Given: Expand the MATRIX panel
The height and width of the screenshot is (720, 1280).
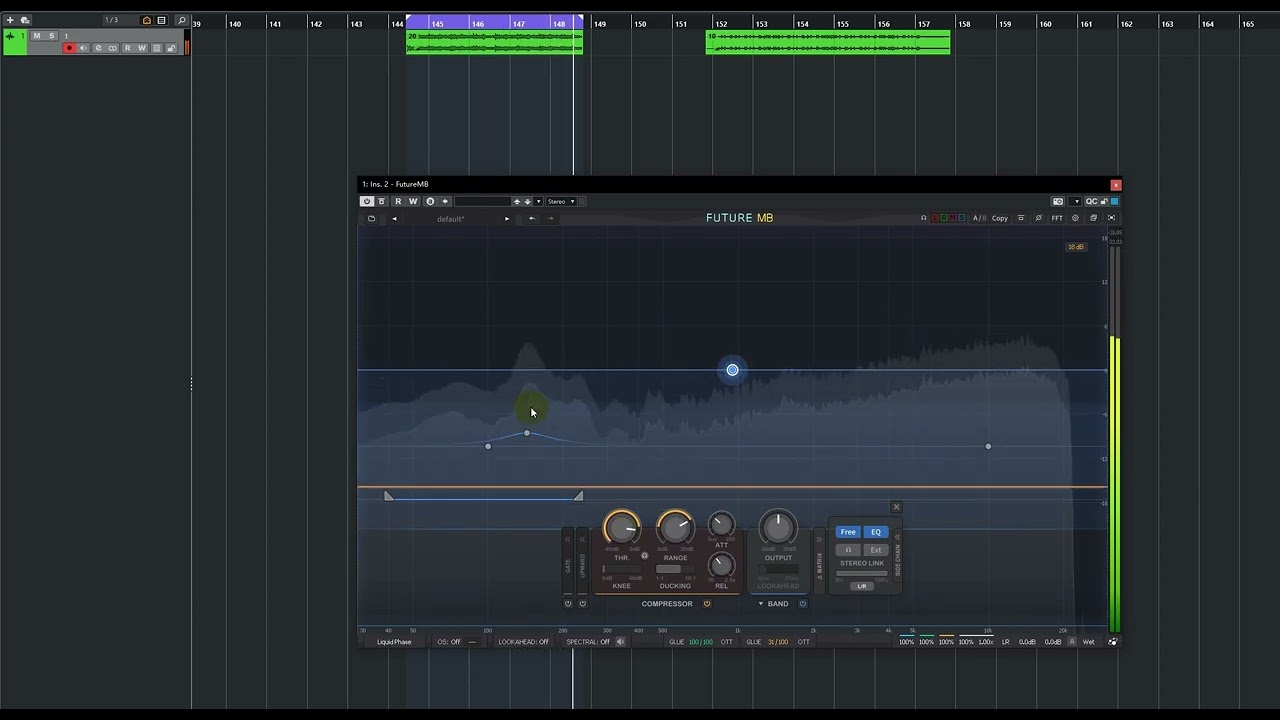Looking at the screenshot, I should point(819,540).
